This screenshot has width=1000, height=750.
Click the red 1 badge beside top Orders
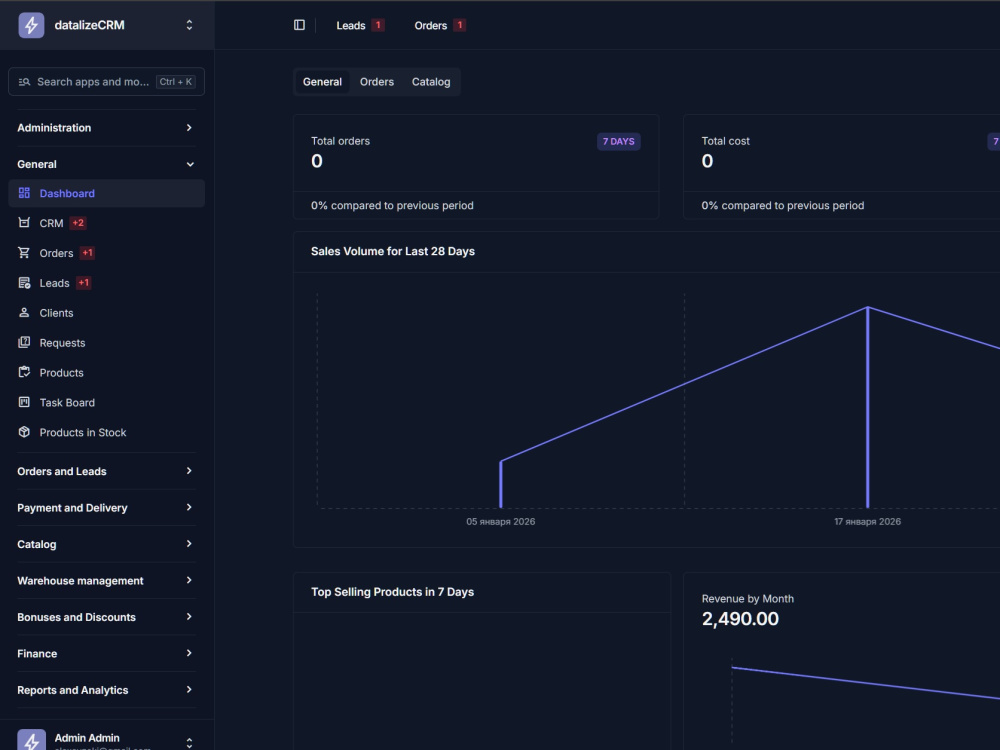point(459,26)
